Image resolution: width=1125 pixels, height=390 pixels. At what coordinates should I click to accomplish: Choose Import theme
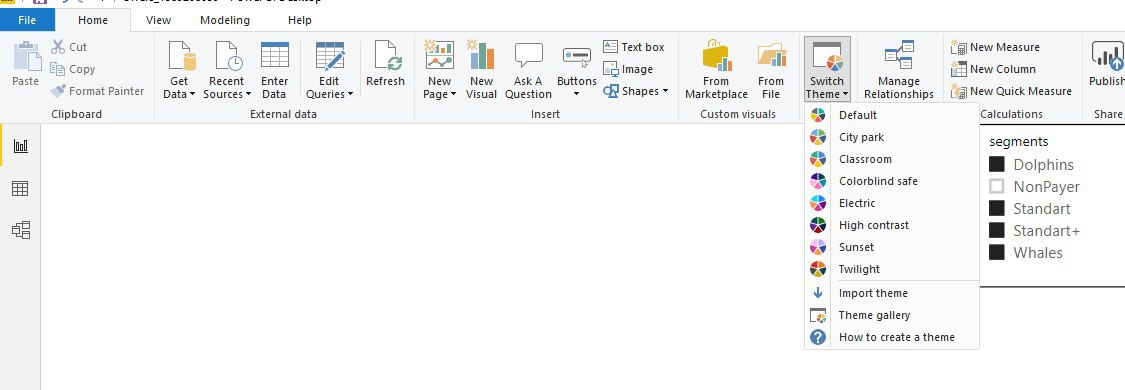click(x=892, y=292)
